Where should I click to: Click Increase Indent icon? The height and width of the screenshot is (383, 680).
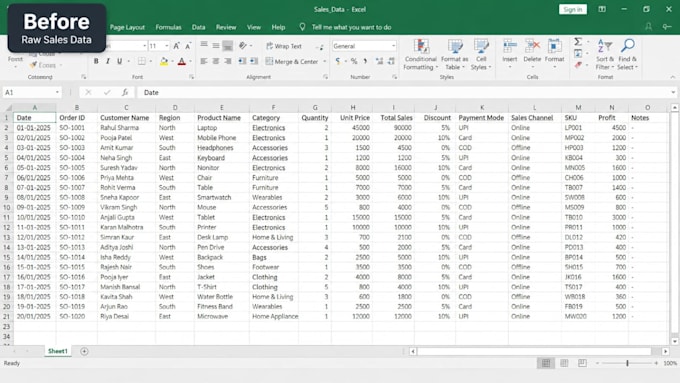[x=254, y=61]
